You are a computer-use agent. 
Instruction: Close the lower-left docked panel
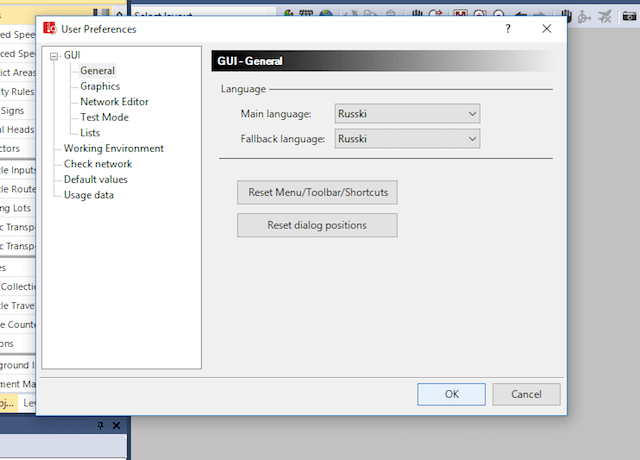tap(116, 425)
